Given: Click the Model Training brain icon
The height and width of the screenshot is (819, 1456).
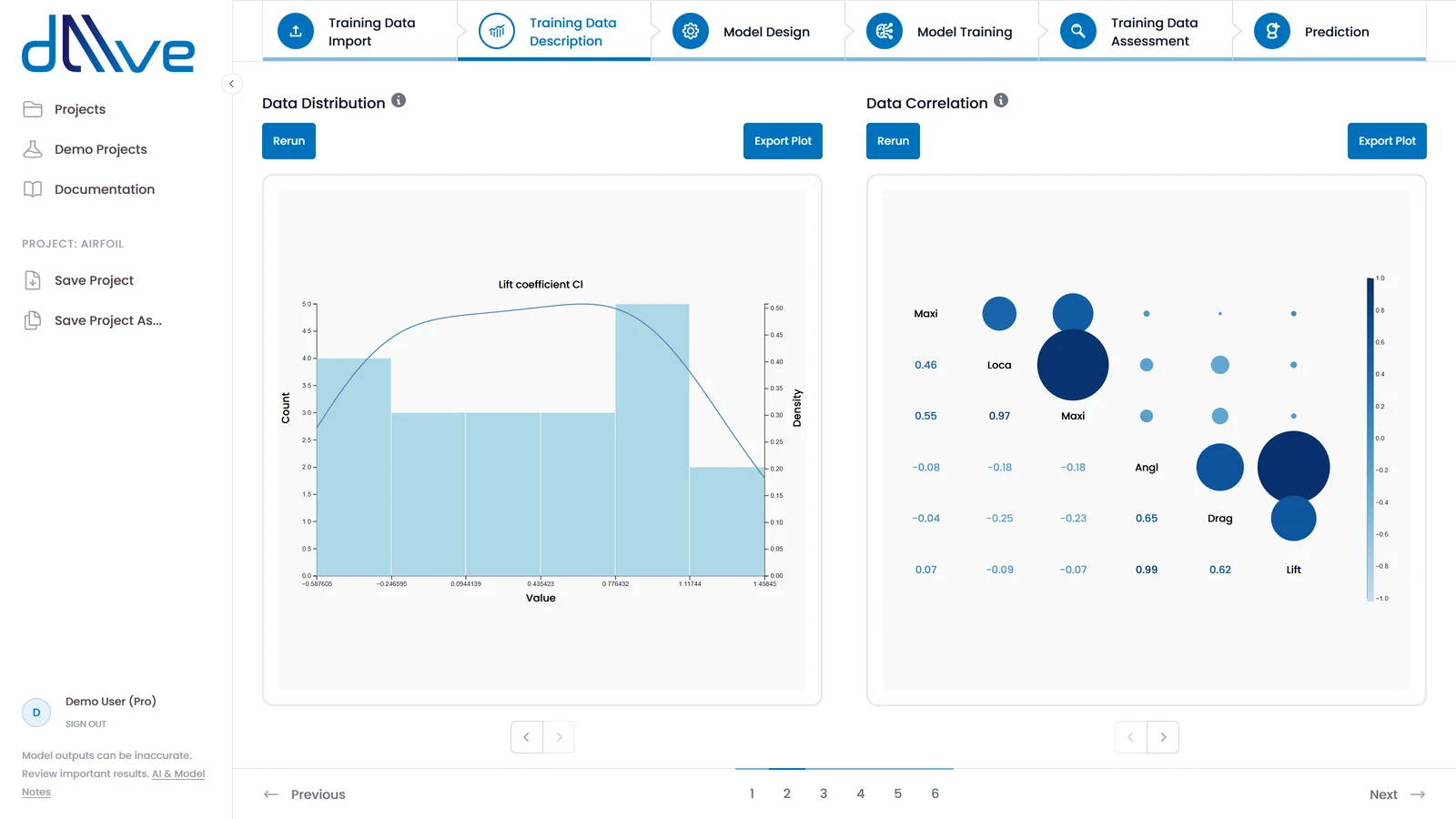Looking at the screenshot, I should 885,31.
